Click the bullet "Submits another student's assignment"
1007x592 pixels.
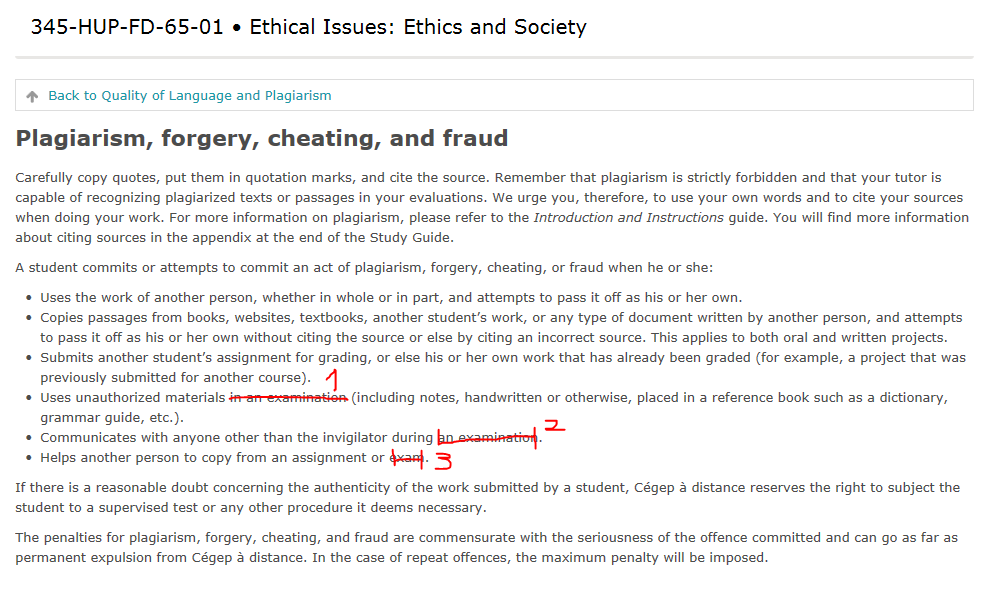(x=500, y=358)
